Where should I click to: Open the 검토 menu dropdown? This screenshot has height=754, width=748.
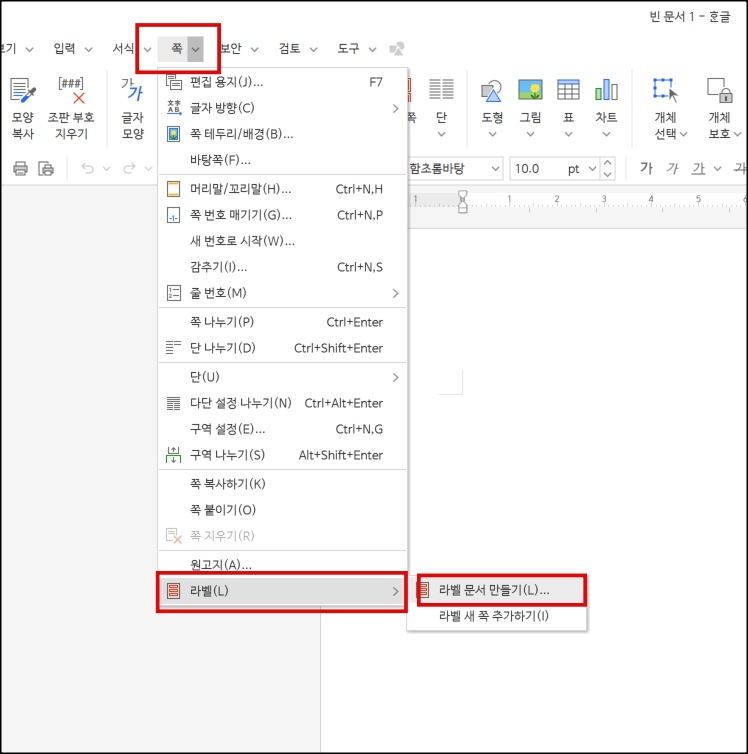click(x=313, y=49)
